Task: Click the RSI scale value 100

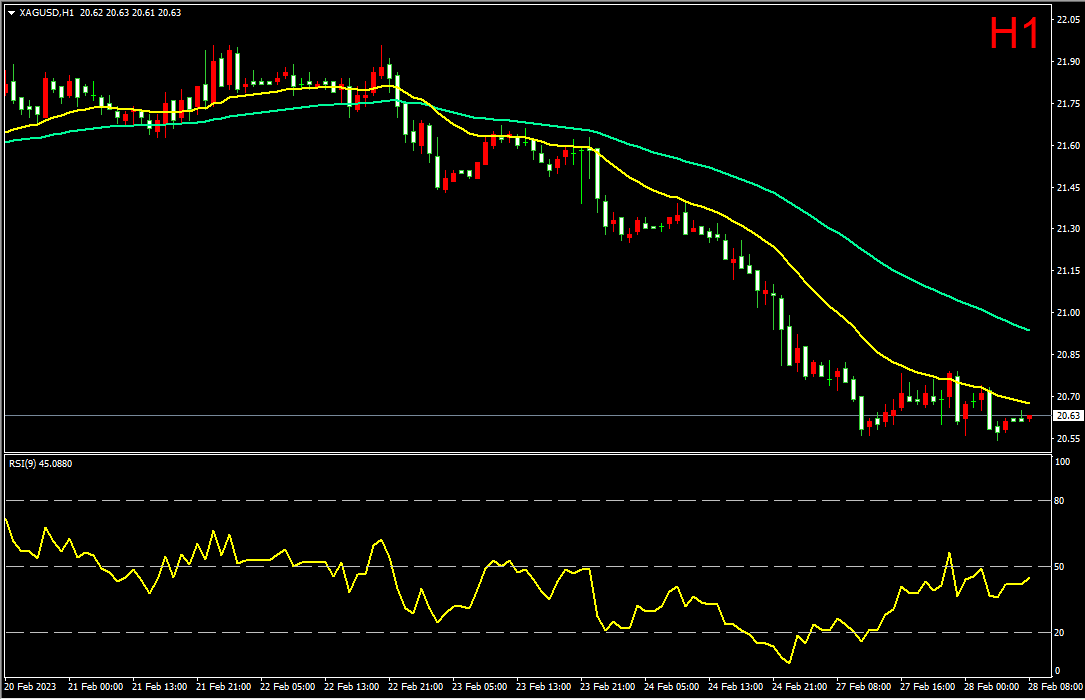Action: point(1062,461)
